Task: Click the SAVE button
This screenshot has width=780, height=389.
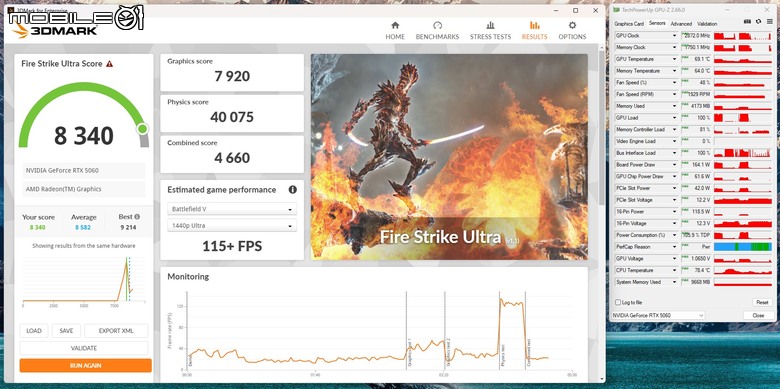Action: click(x=66, y=331)
